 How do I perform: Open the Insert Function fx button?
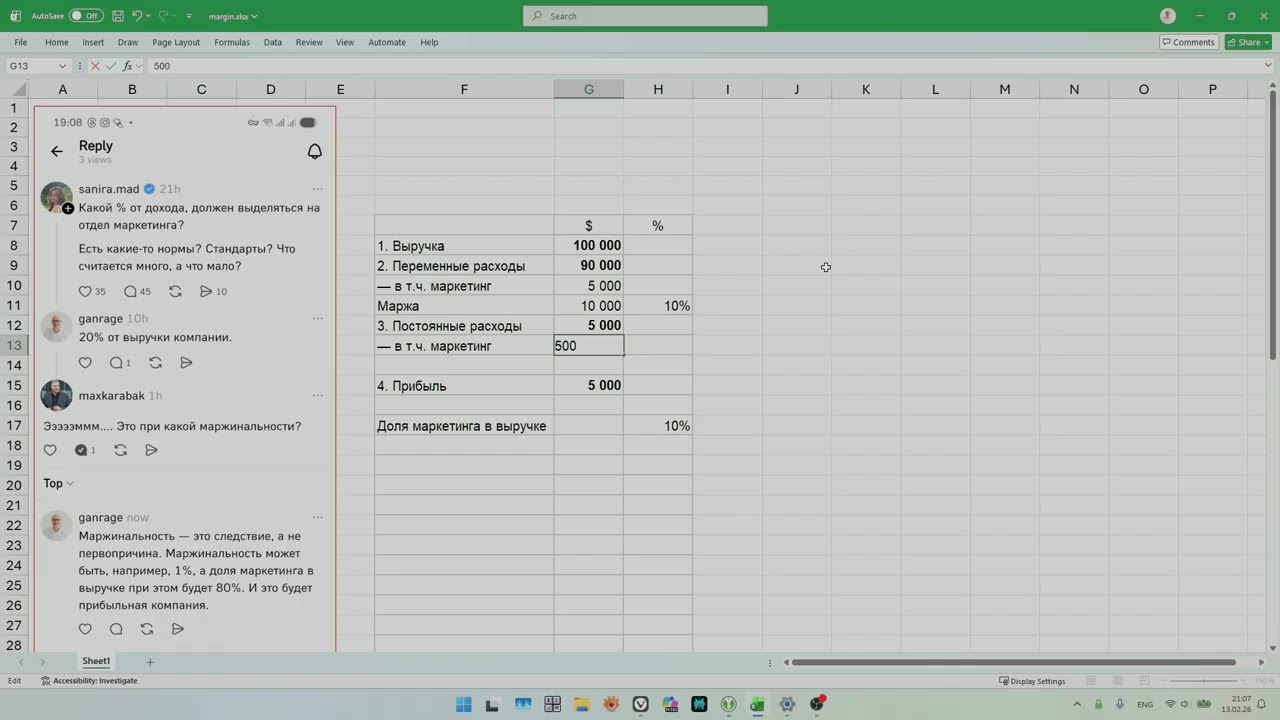(127, 66)
